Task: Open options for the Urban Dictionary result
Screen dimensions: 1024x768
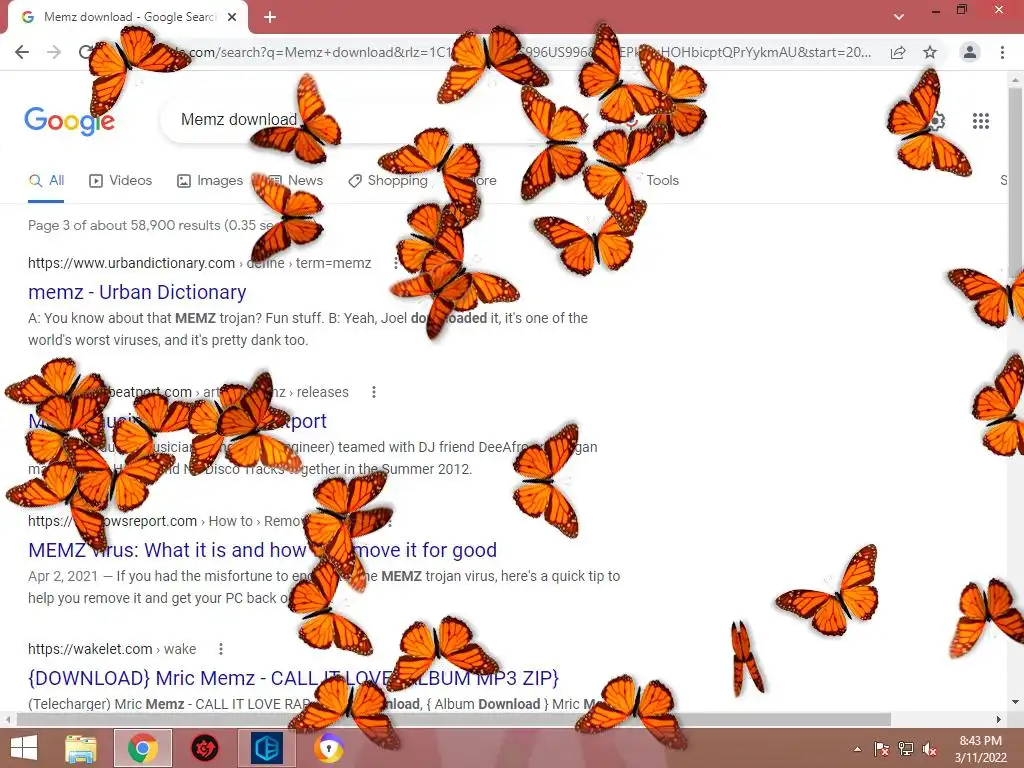Action: coord(396,263)
